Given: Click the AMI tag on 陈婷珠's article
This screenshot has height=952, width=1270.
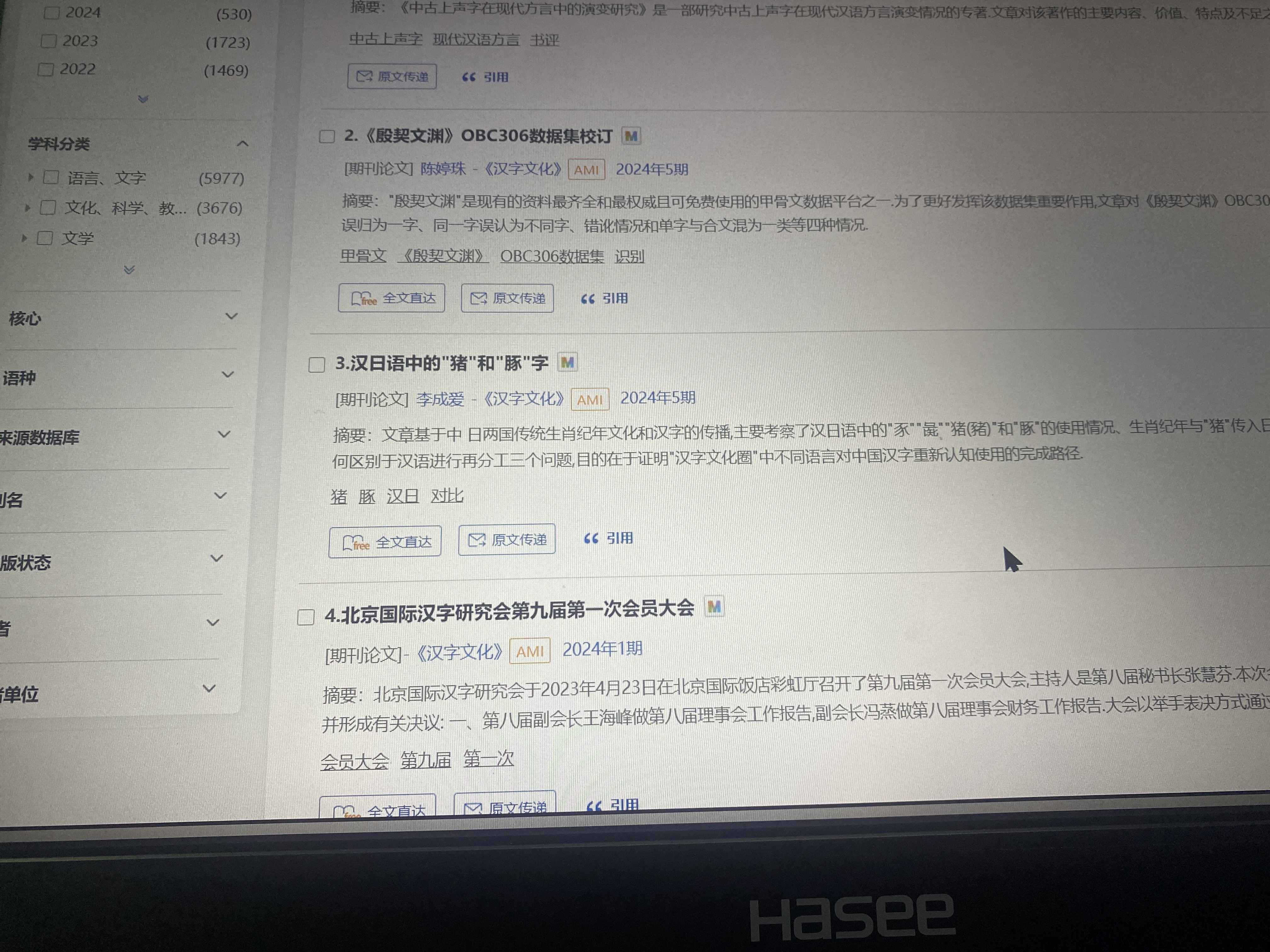Looking at the screenshot, I should pyautogui.click(x=586, y=170).
